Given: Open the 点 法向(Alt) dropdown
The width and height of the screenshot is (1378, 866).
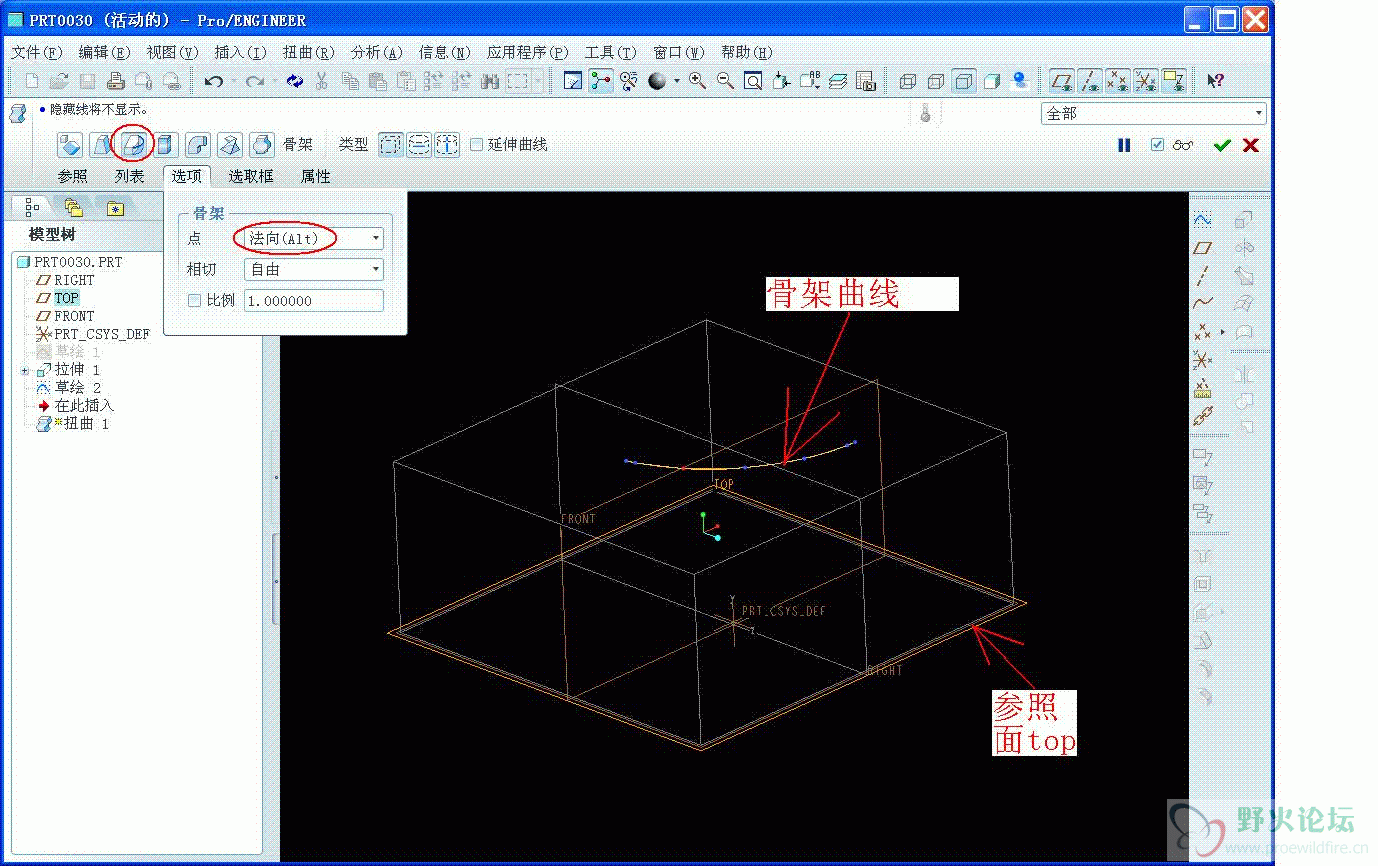Looking at the screenshot, I should (x=313, y=238).
